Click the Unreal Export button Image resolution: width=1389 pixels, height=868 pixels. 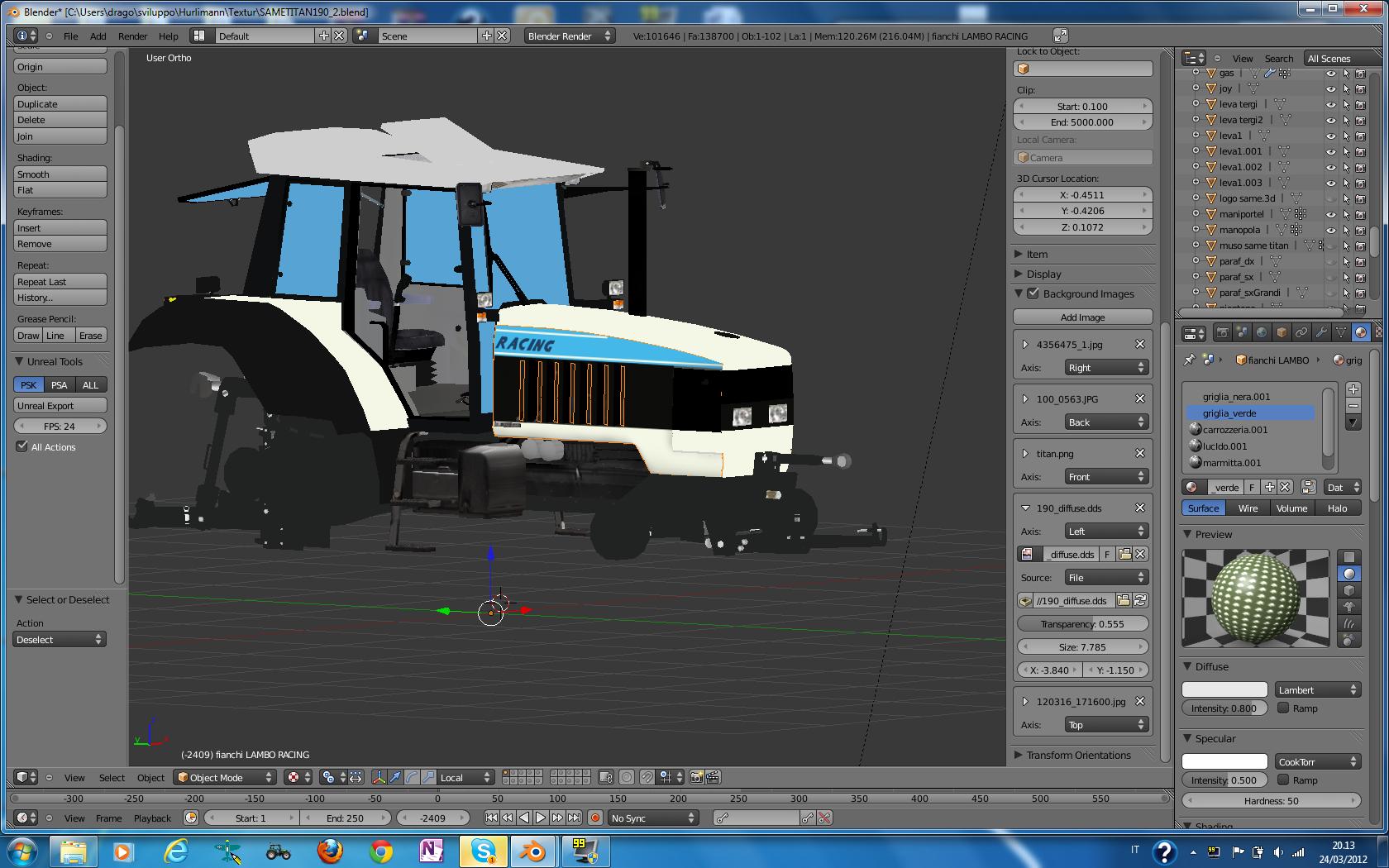click(60, 406)
